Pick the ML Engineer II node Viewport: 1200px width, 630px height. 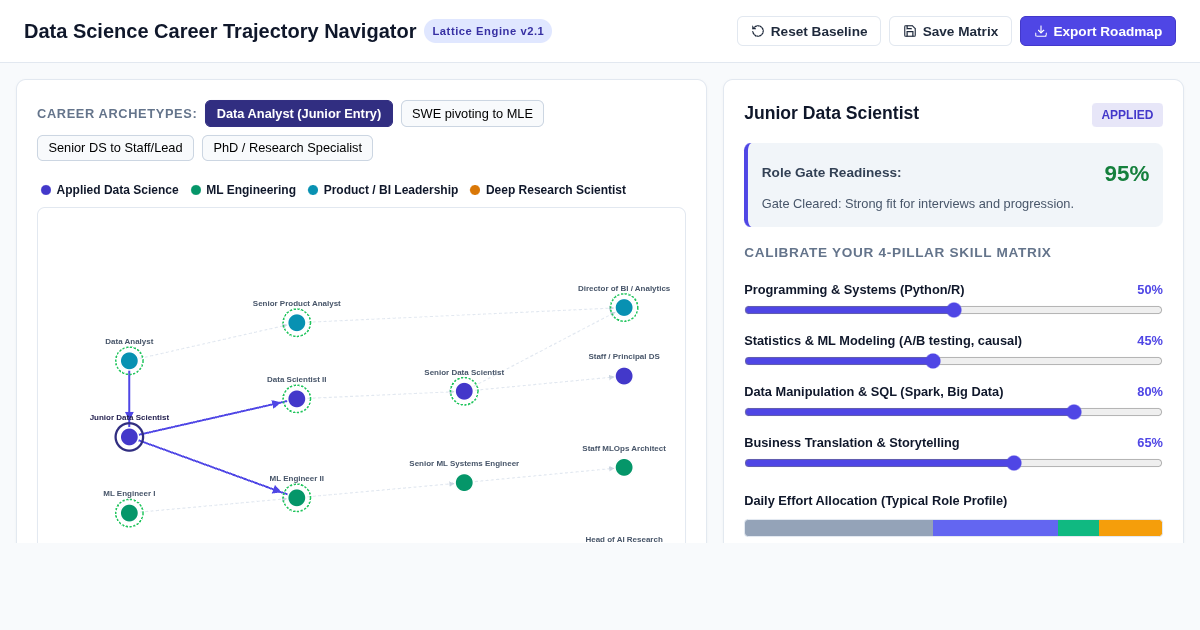297,498
